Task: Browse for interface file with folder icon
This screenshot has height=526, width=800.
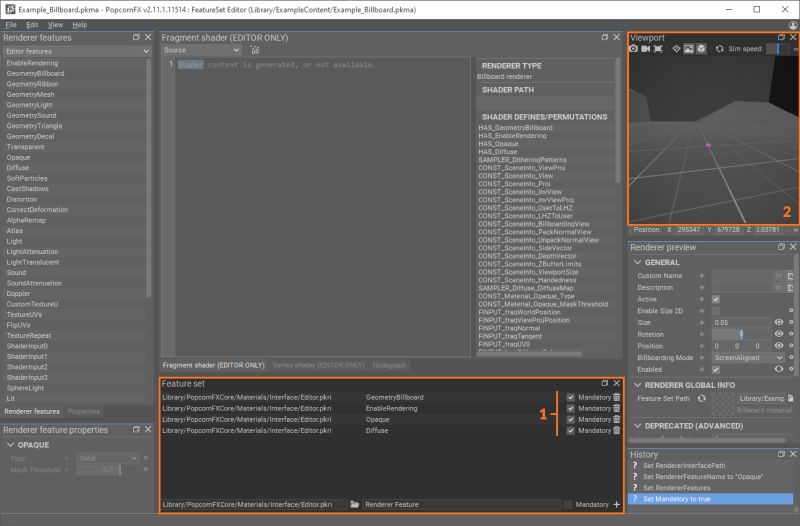Action: point(355,504)
